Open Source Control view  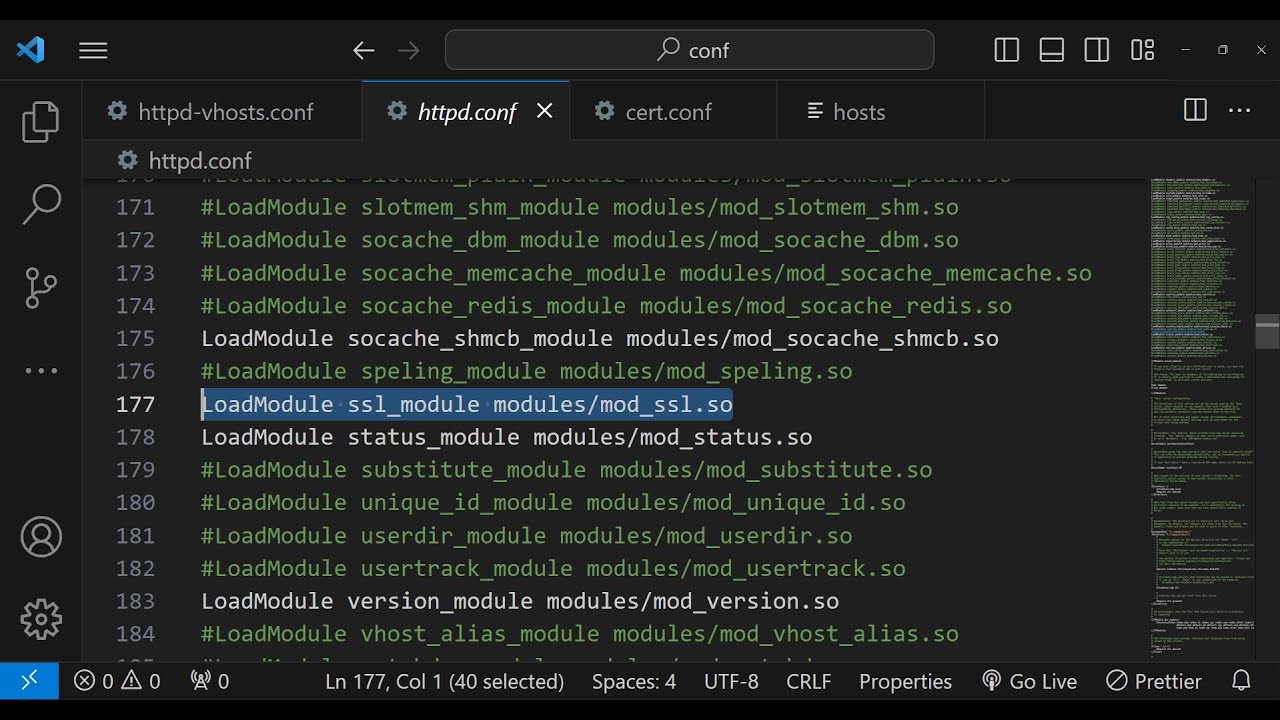coord(41,288)
